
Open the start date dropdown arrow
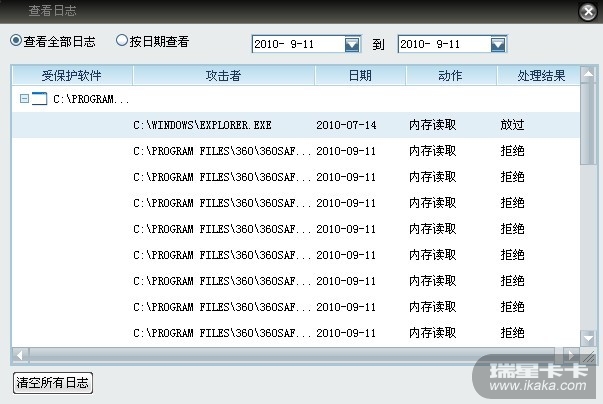(x=352, y=44)
